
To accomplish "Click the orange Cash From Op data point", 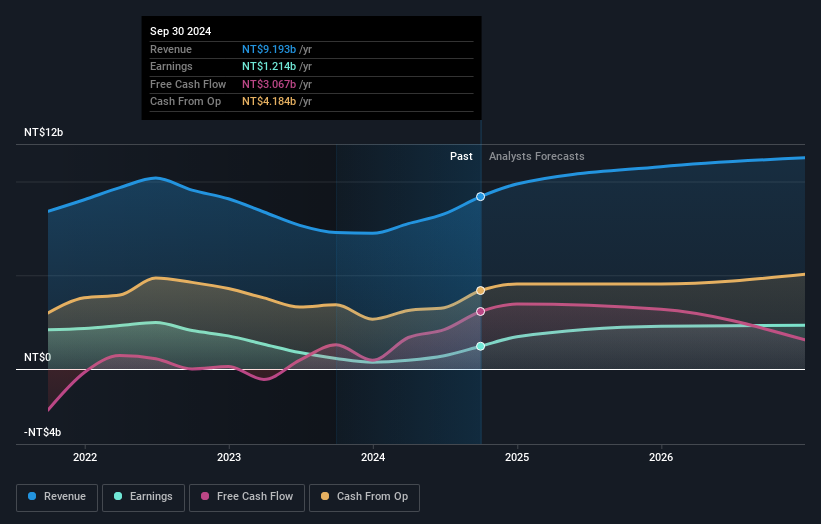I will pos(480,291).
